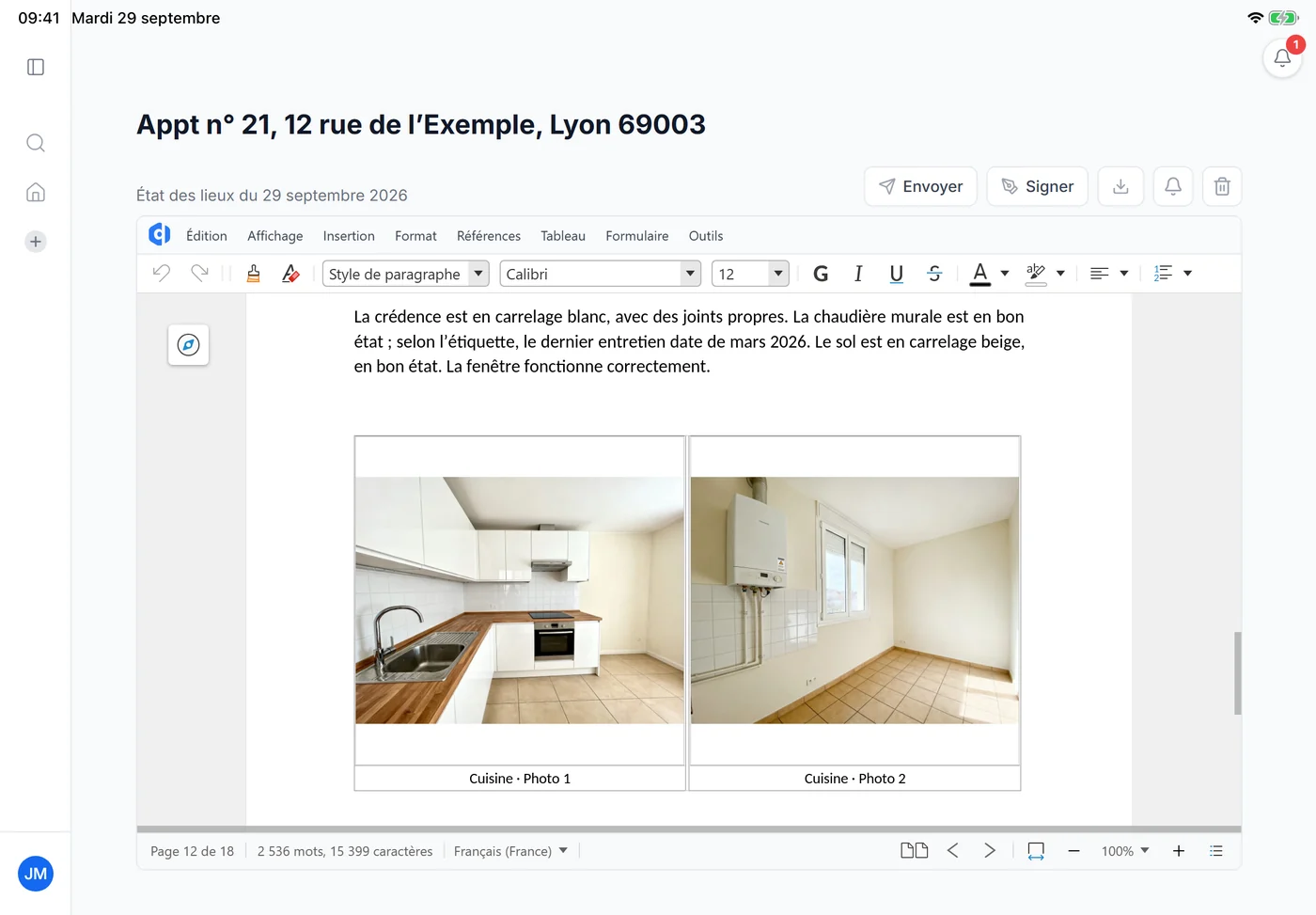Toggle underline formatting
1316x915 pixels.
(x=897, y=274)
